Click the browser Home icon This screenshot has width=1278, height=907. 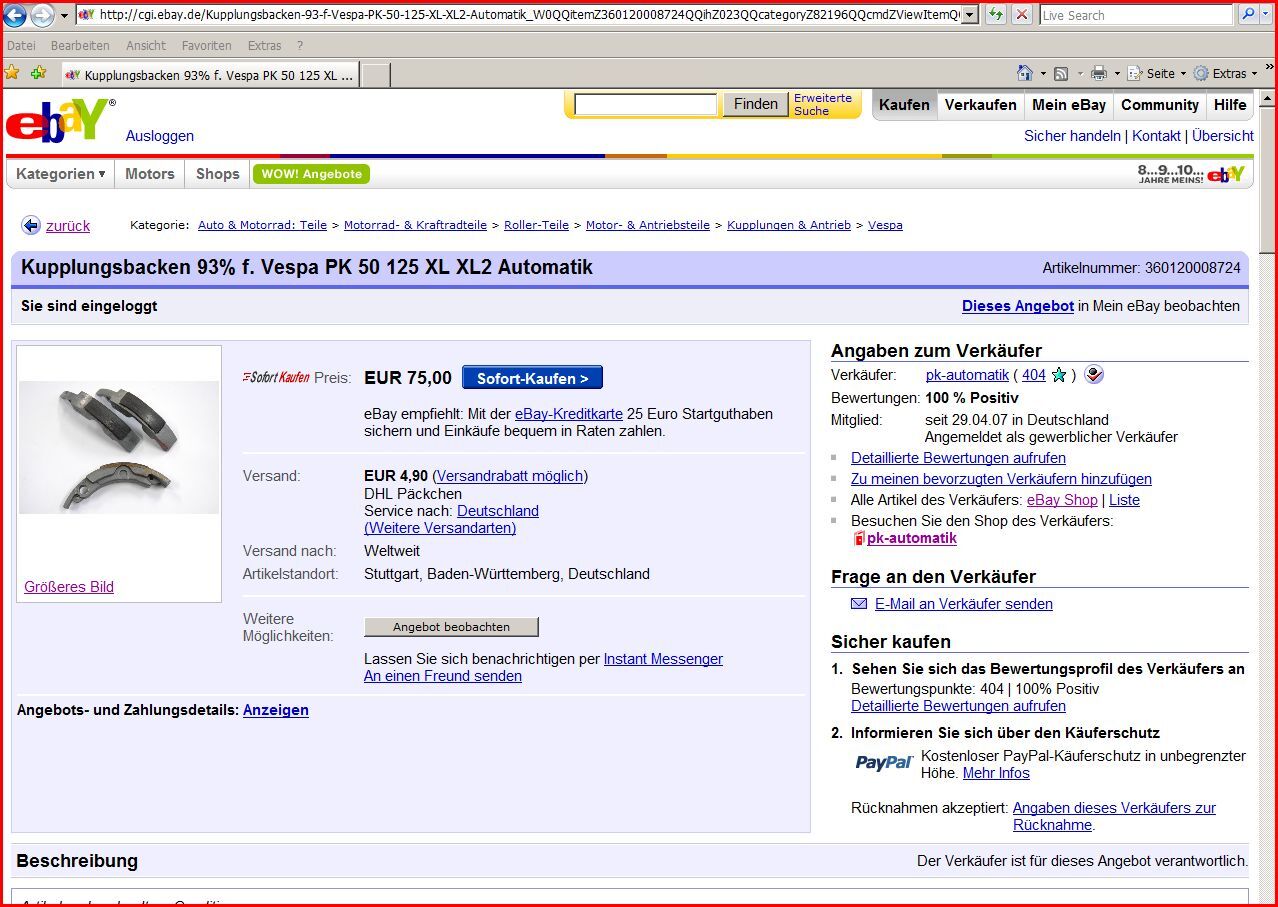point(1024,73)
